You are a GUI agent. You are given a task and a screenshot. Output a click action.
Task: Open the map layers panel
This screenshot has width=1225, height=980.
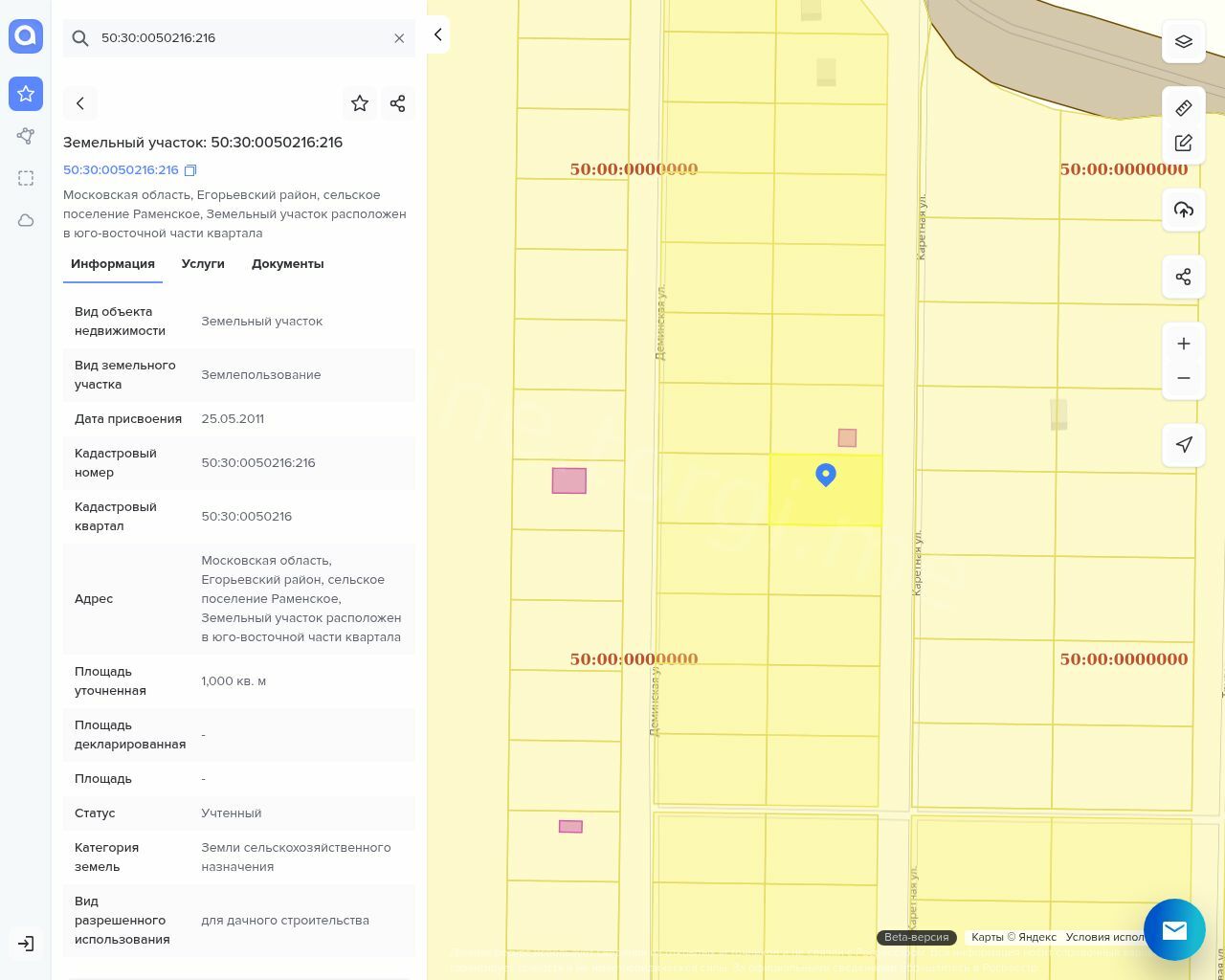1183,42
